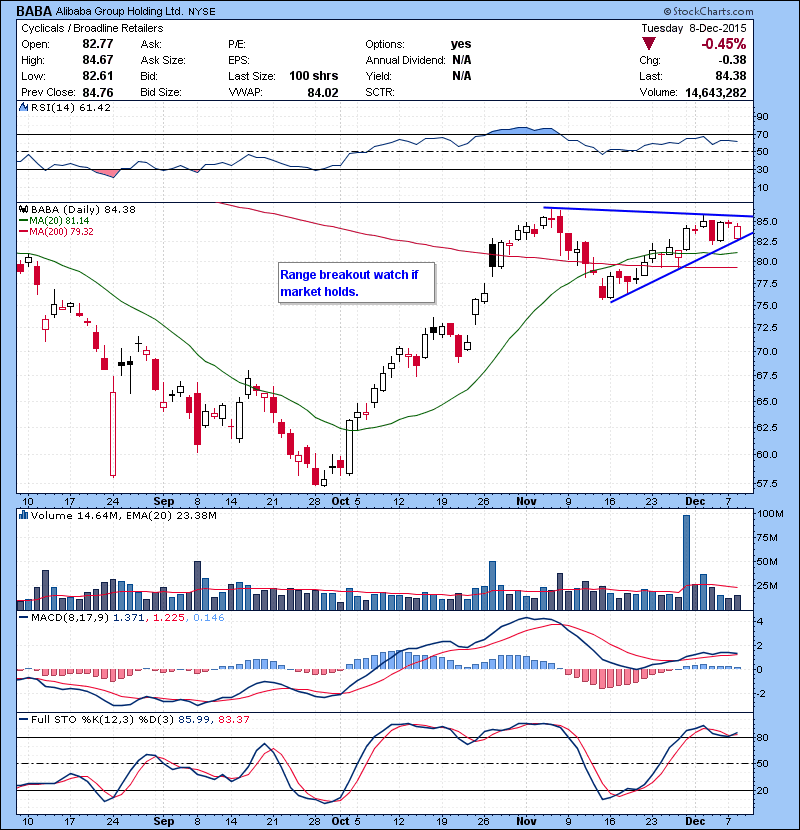Click the Oct label on the bottom date axis

point(340,821)
